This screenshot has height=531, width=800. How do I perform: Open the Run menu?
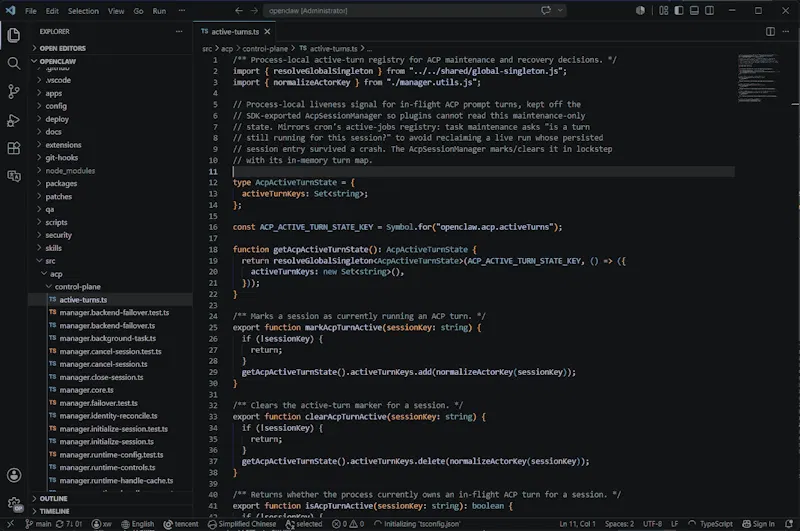[x=159, y=11]
